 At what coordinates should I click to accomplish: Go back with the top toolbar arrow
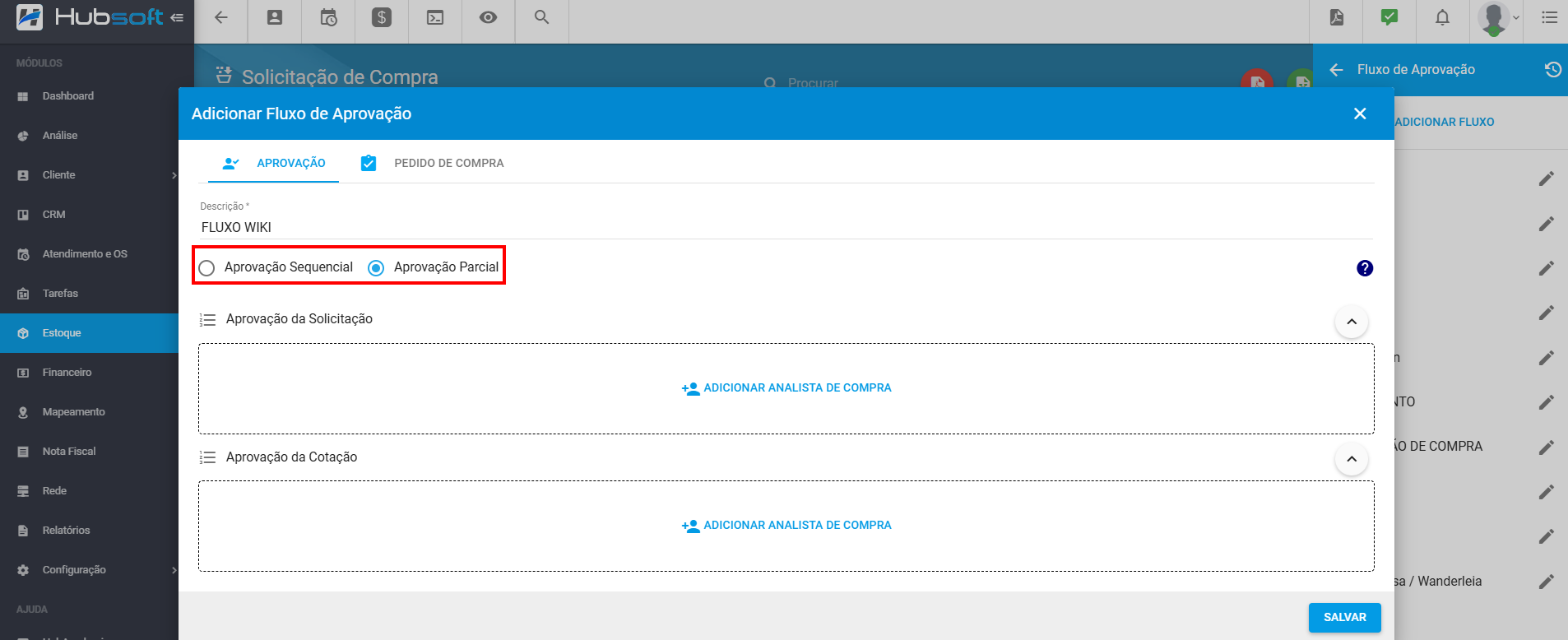(x=220, y=17)
